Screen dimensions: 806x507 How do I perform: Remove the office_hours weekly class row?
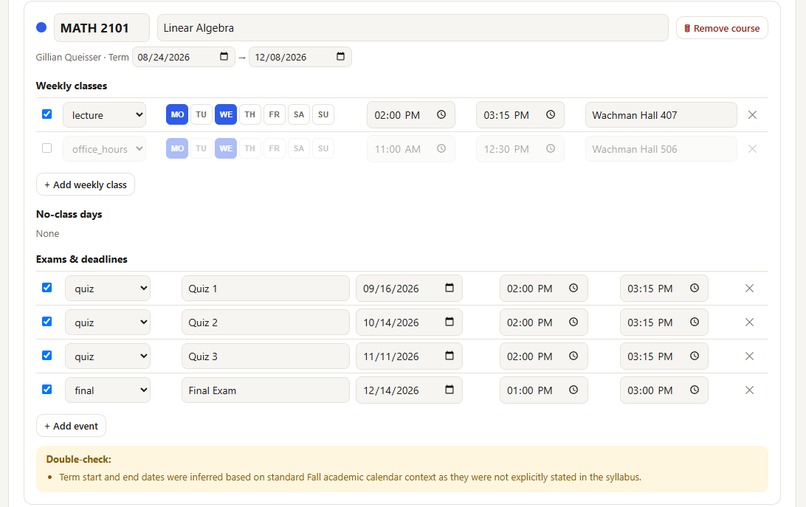pyautogui.click(x=752, y=149)
